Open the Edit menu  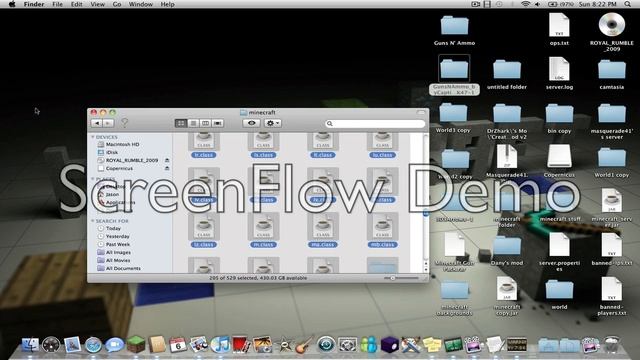point(76,4)
